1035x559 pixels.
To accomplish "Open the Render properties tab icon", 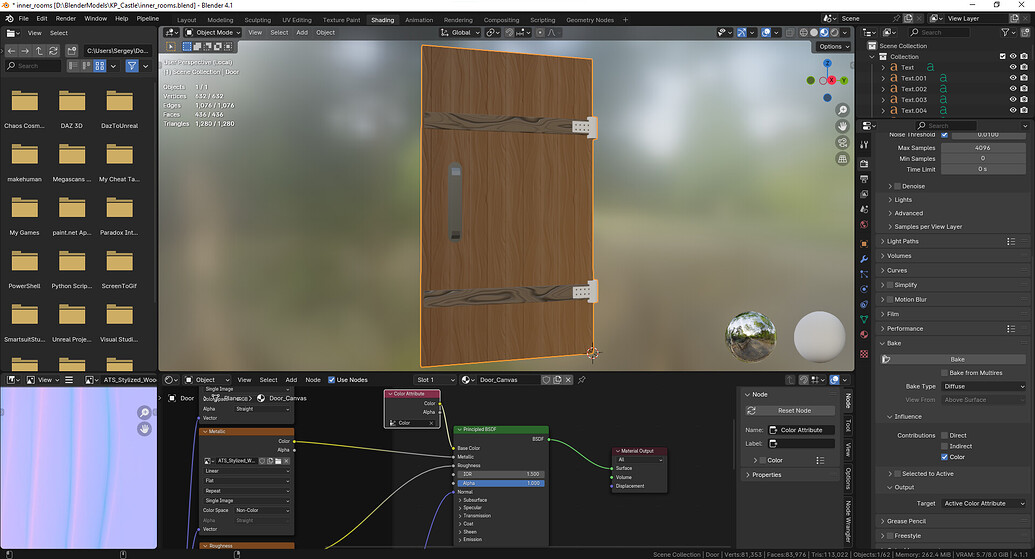I will click(x=864, y=164).
